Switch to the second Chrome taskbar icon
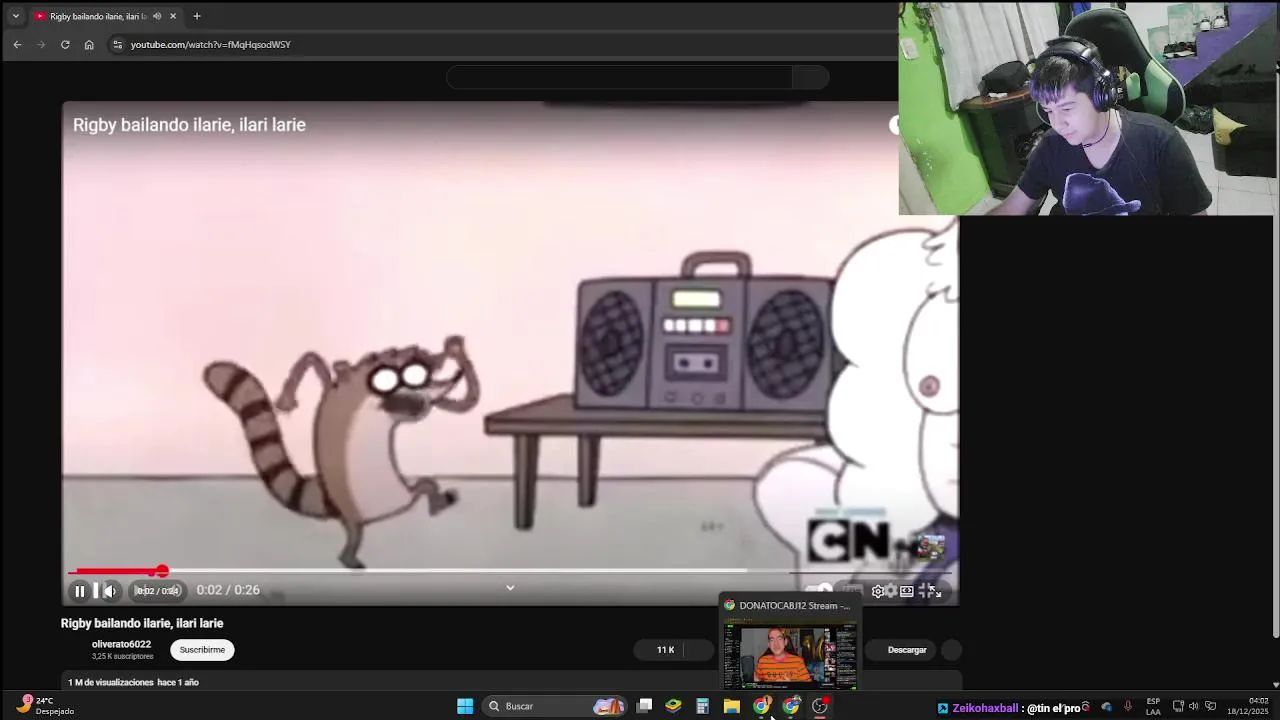 [791, 706]
